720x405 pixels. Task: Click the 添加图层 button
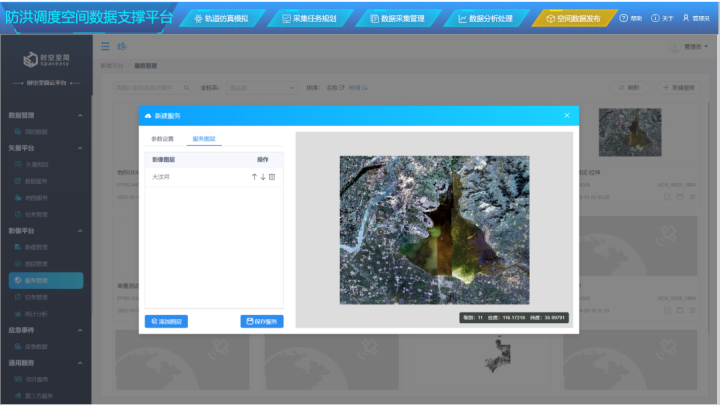pyautogui.click(x=166, y=321)
